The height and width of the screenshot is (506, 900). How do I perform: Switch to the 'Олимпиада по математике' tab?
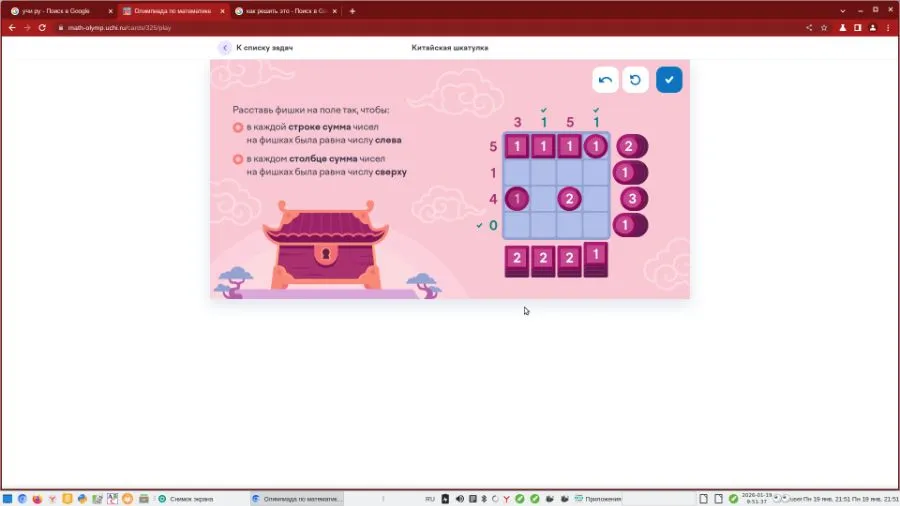tap(172, 11)
